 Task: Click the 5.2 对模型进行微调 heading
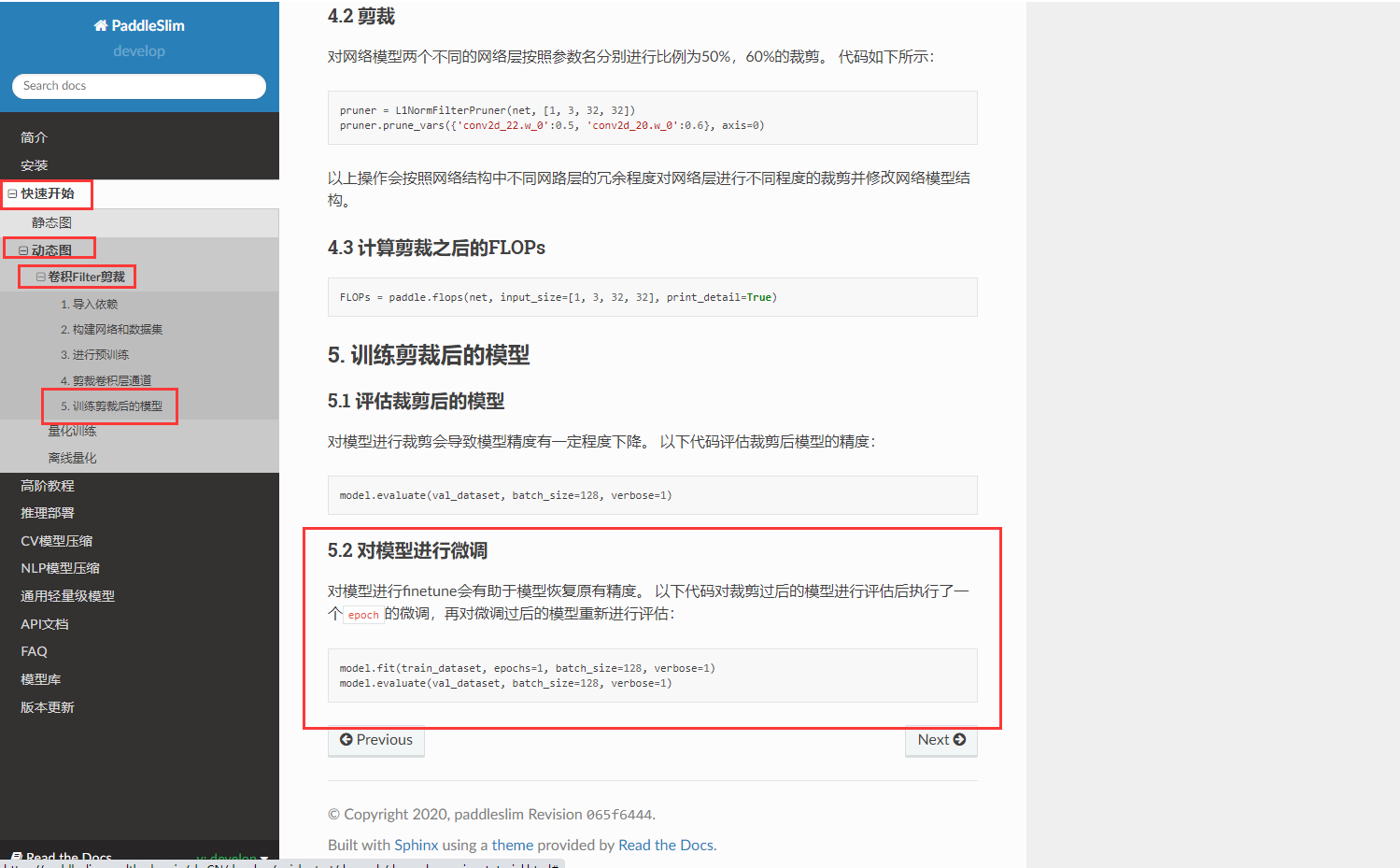[408, 551]
